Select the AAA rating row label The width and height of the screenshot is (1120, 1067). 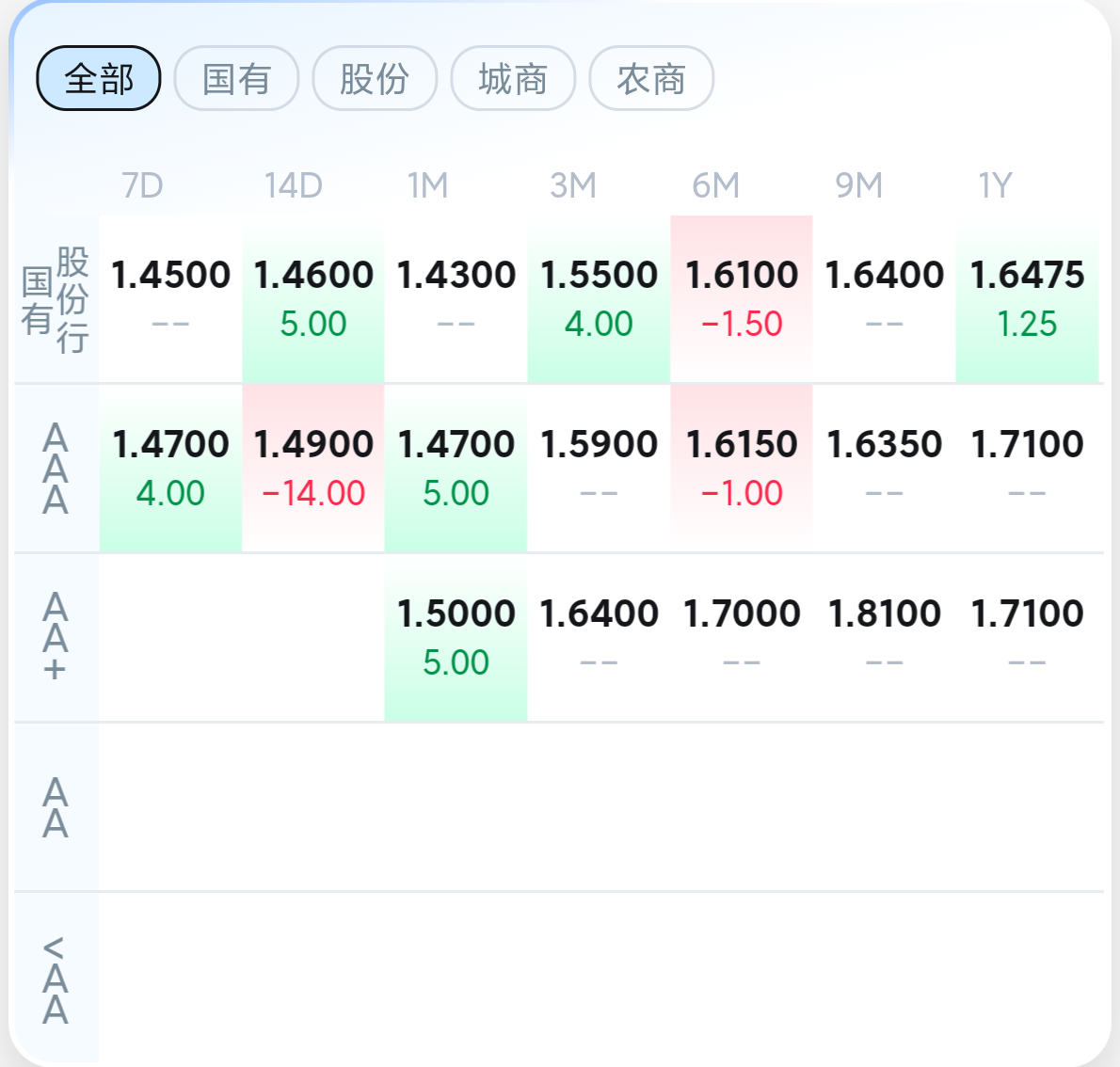coord(56,469)
